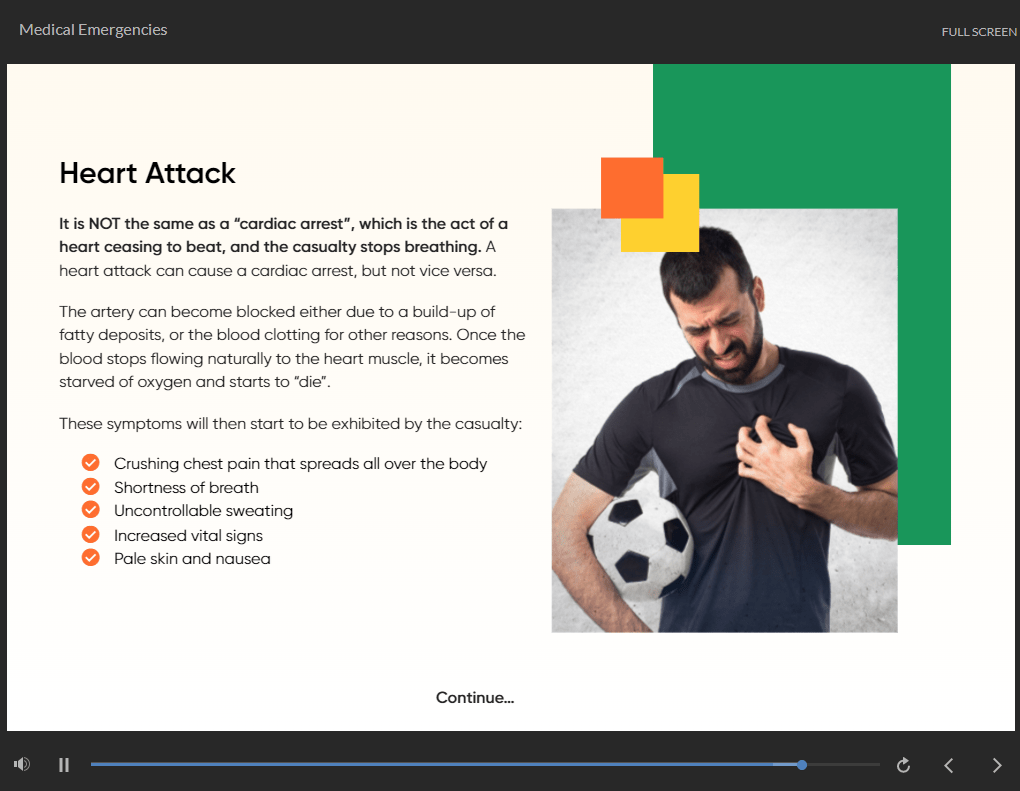Viewport: 1020px width, 791px height.
Task: Click the text Pale skin and nausea
Action: [x=192, y=559]
